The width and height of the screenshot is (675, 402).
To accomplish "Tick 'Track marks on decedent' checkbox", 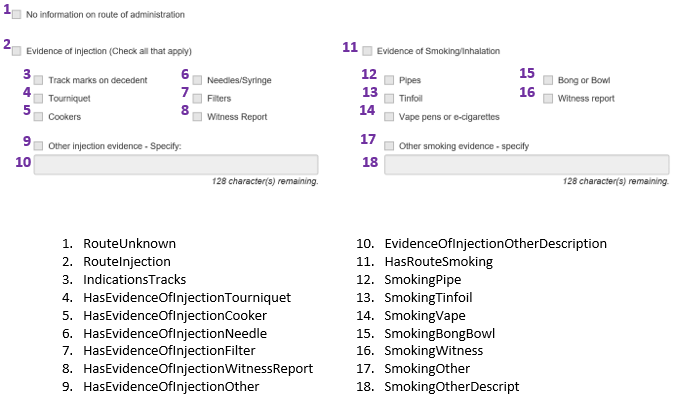I will tap(38, 80).
